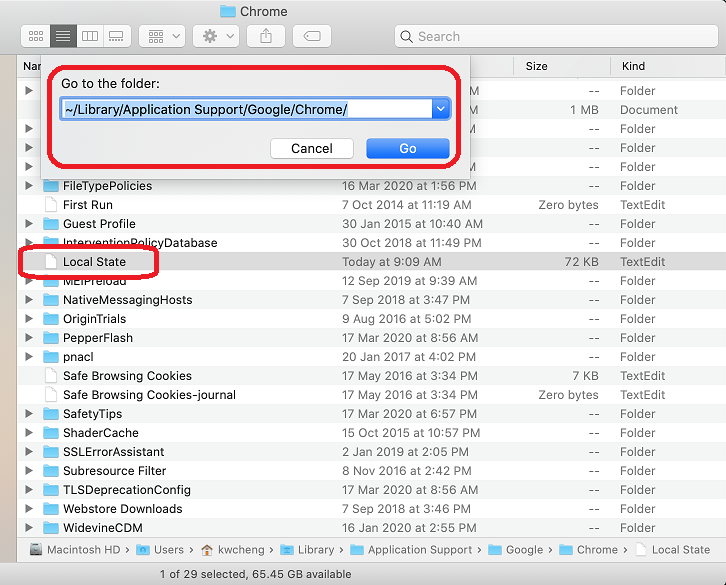This screenshot has height=585, width=726.
Task: Click the FileTypePolicies folder icon
Action: point(50,186)
